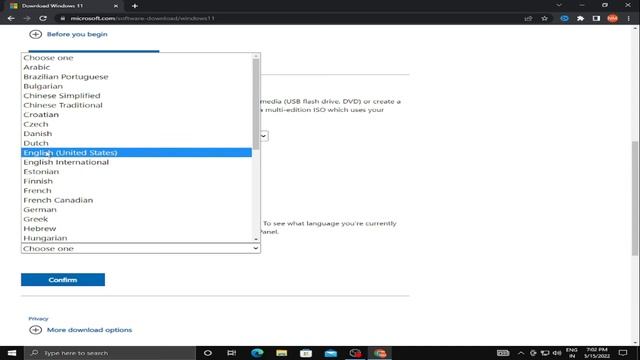Close the Download Windows 11 tab
Screen dimensions: 640x360
tap(116, 6)
